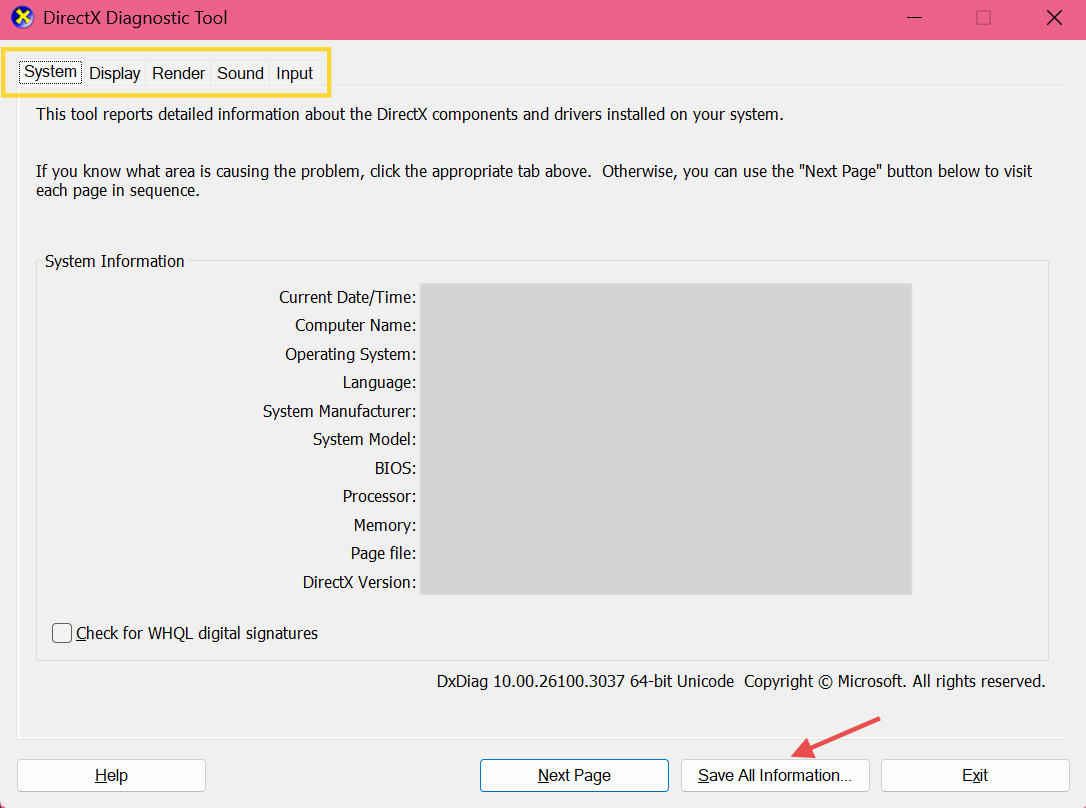Viewport: 1086px width, 808px height.
Task: Click the Computer Name label
Action: coord(356,325)
